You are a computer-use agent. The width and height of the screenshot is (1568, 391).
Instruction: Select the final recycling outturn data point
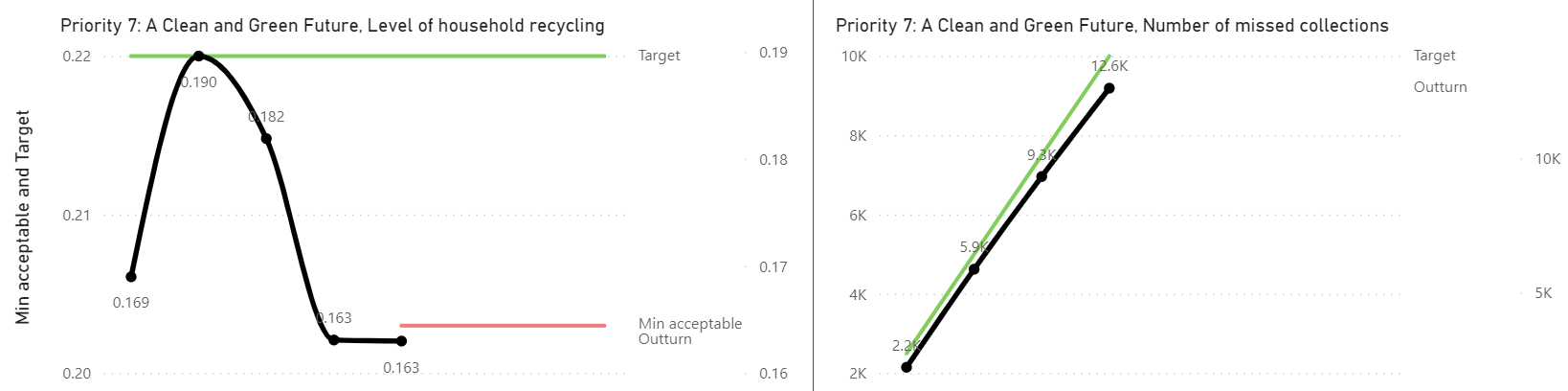tap(401, 341)
